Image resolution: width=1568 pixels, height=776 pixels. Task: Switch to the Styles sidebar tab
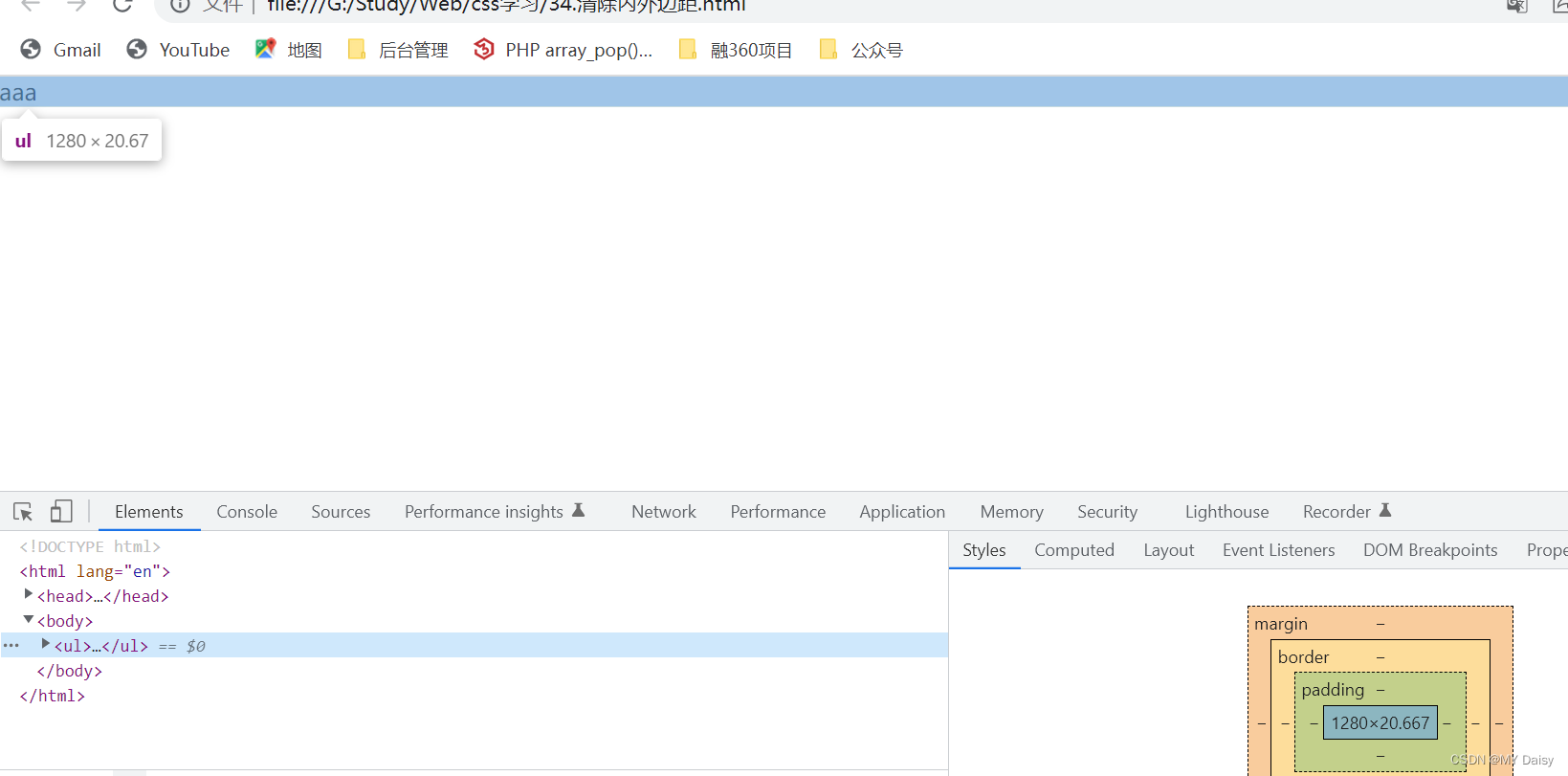click(984, 550)
